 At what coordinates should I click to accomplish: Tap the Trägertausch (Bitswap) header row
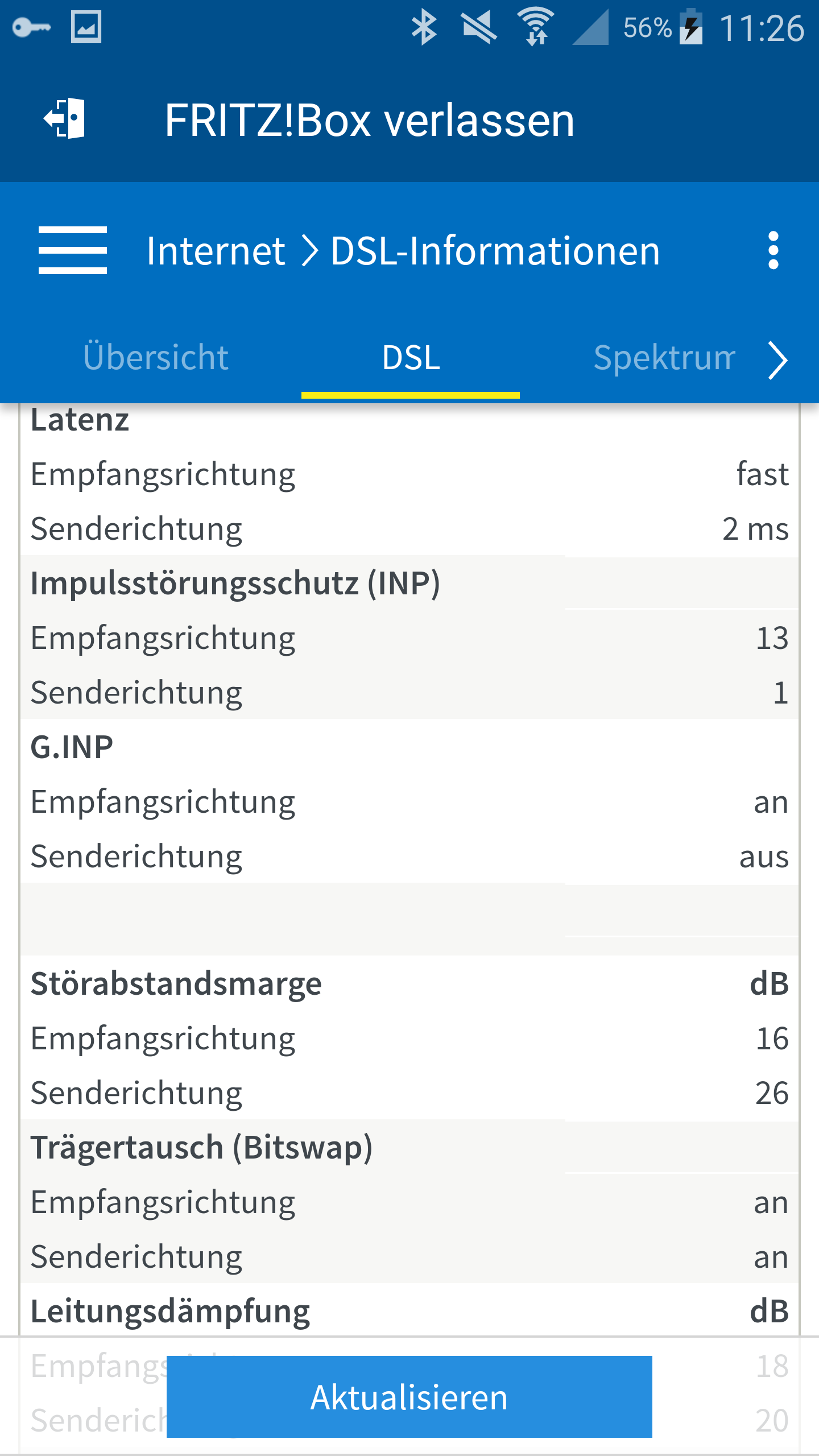pyautogui.click(x=409, y=1147)
